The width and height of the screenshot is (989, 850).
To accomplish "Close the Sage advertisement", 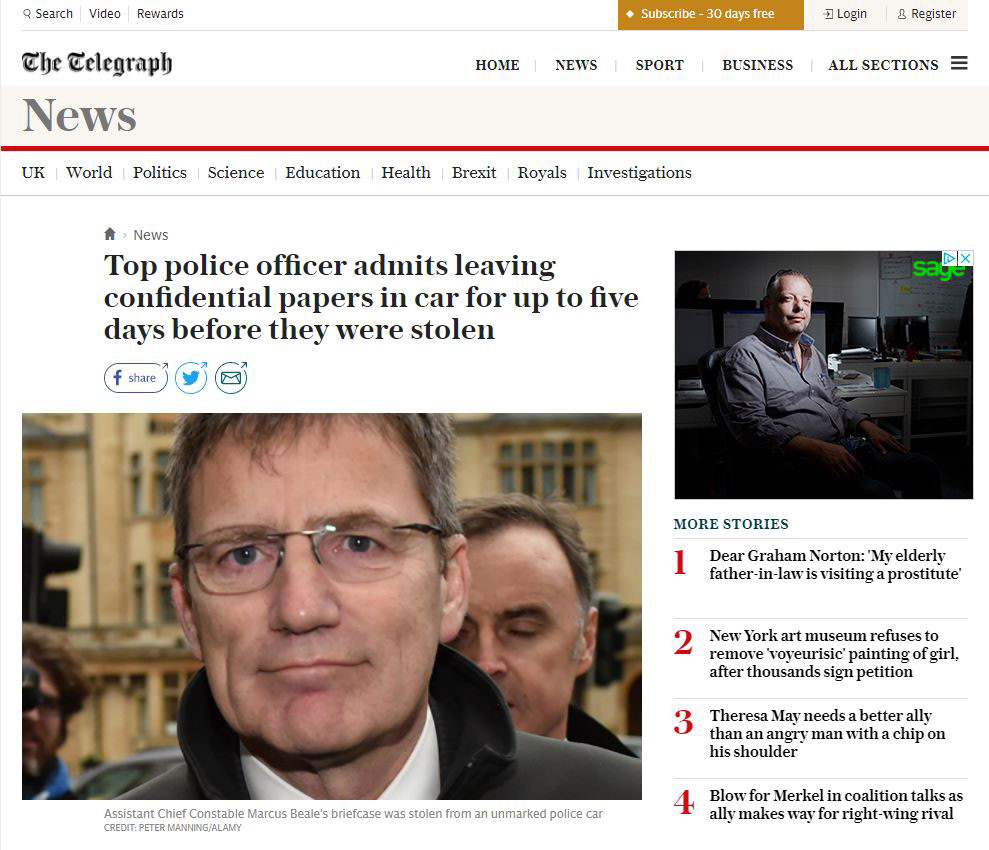I will 965,257.
